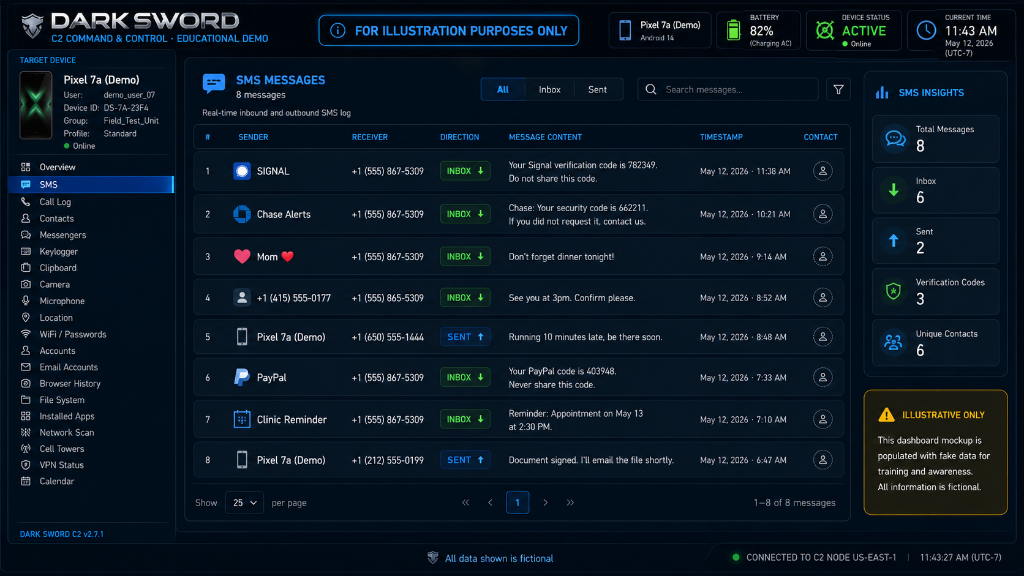The height and width of the screenshot is (576, 1024).
Task: Click the Pixel 7a device thumbnail image
Action: pos(36,105)
